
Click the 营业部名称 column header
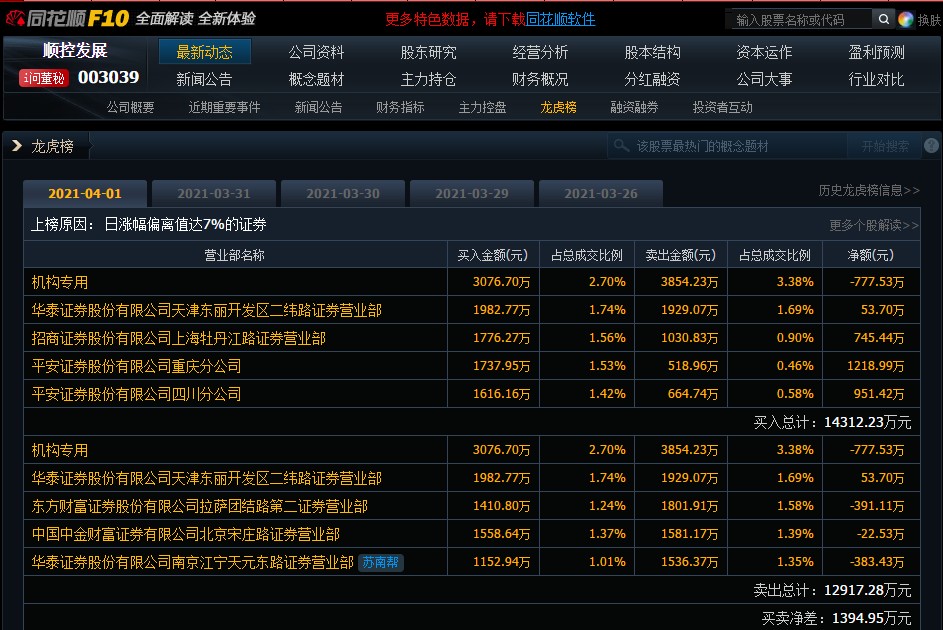(235, 255)
